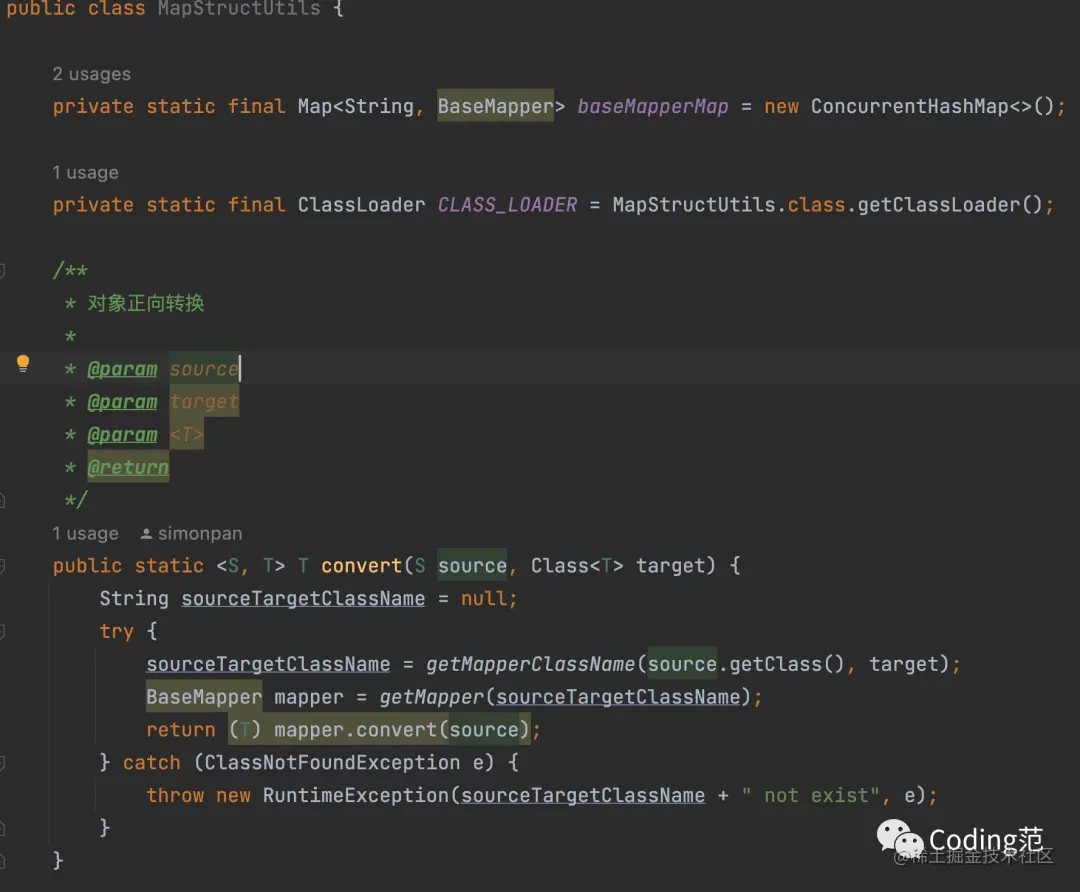Screen dimensions: 1080x892
Task: Open the "1 usage" hint beside simonpan
Action: 85,533
